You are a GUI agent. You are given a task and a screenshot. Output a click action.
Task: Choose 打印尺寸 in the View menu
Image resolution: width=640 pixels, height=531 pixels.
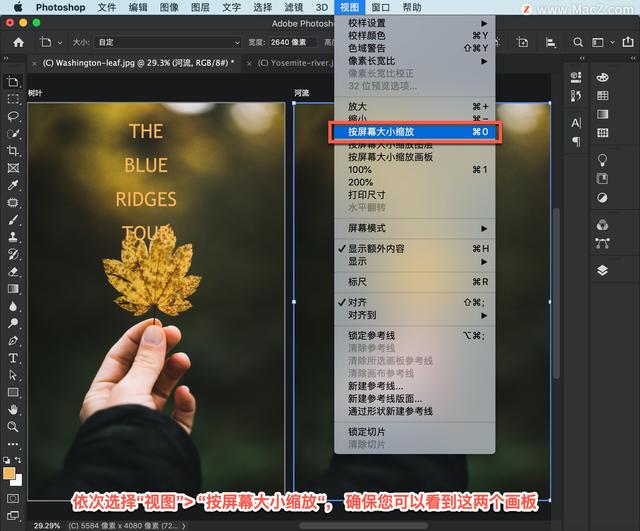coord(414,195)
